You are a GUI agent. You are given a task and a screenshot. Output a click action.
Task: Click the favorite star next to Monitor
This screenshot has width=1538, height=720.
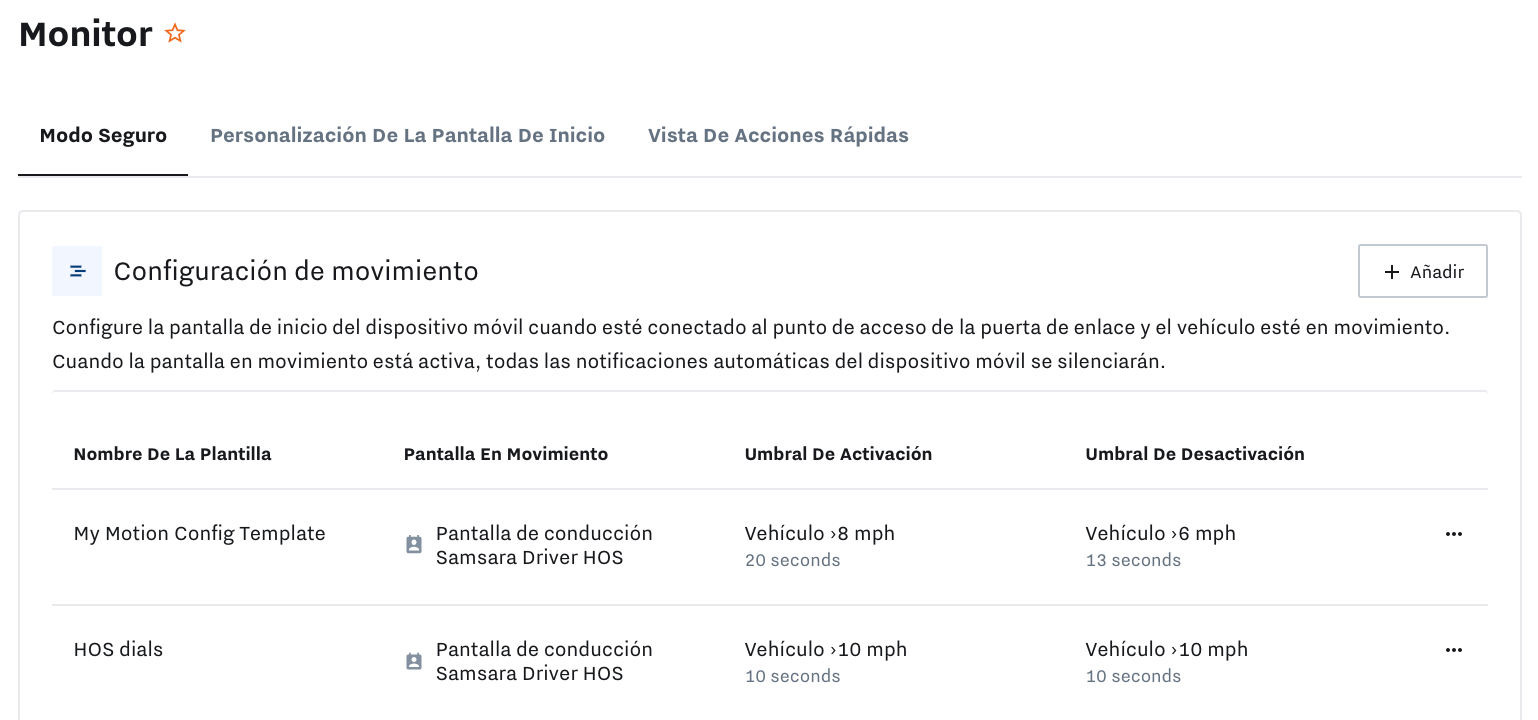[175, 33]
